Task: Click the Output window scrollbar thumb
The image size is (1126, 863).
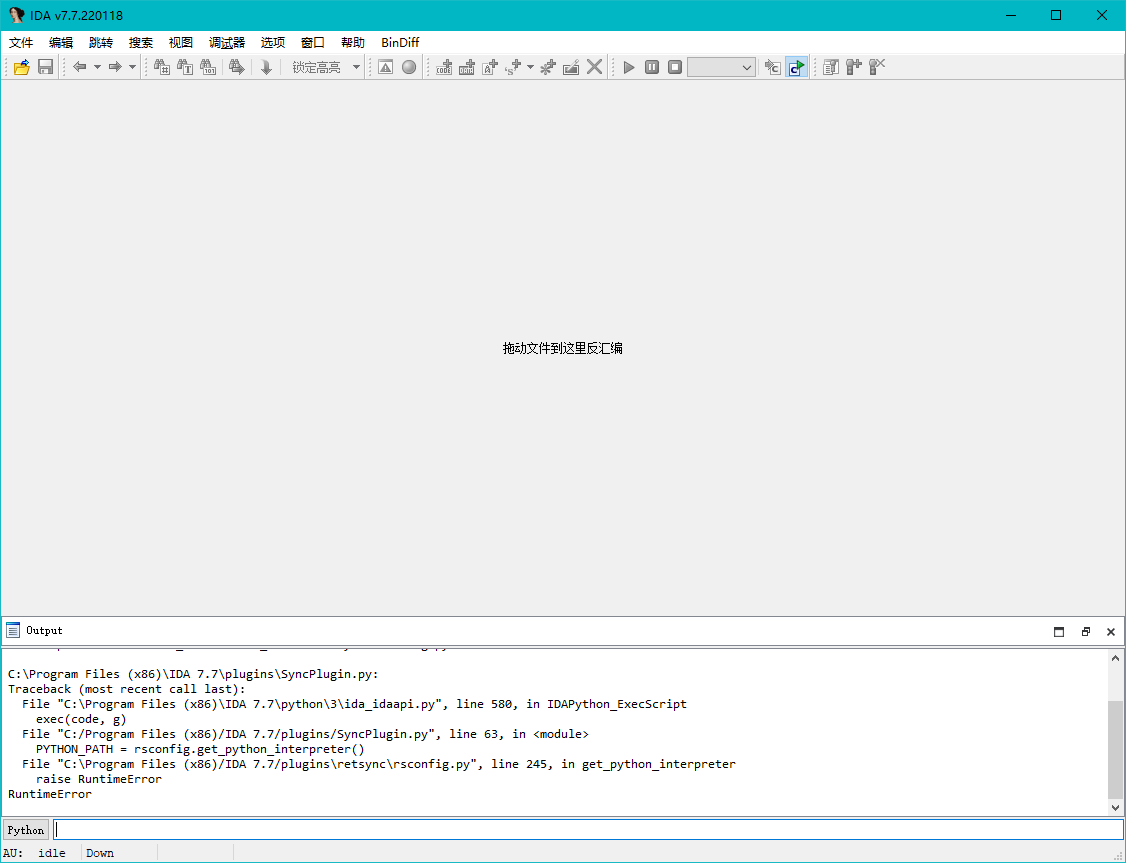Action: coord(1115,750)
